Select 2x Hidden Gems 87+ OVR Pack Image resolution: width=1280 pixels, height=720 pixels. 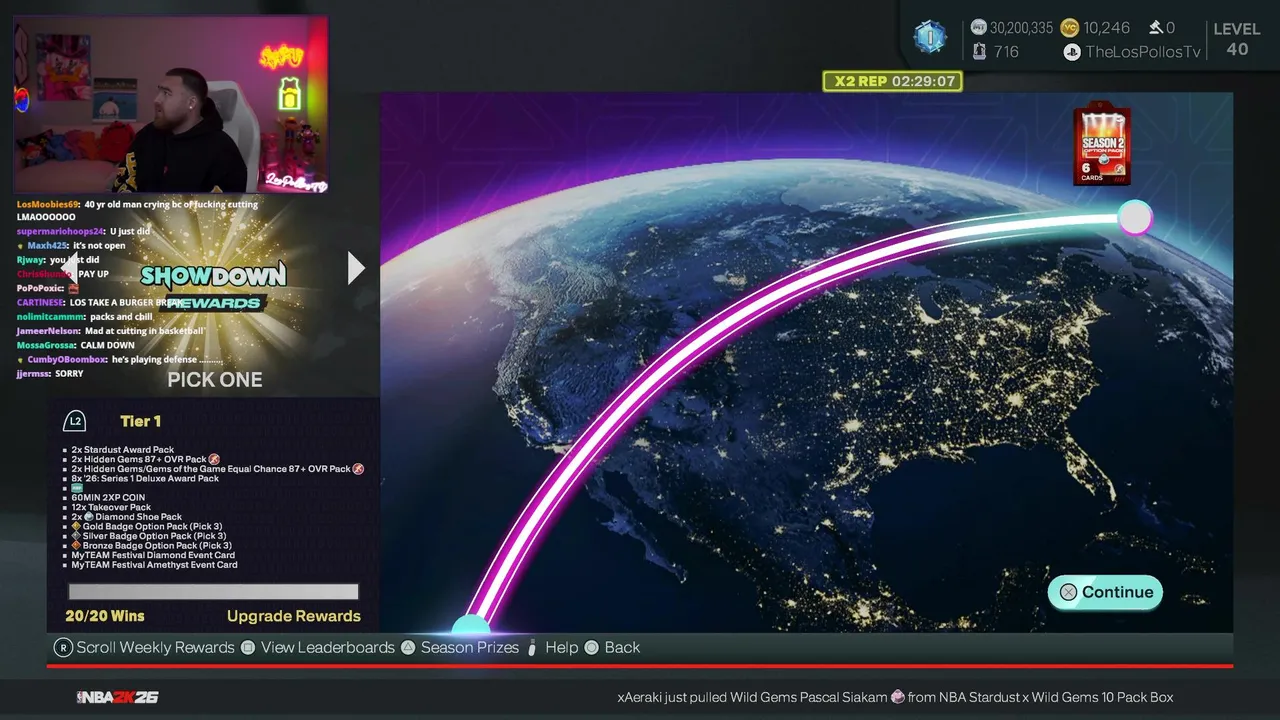pos(139,459)
